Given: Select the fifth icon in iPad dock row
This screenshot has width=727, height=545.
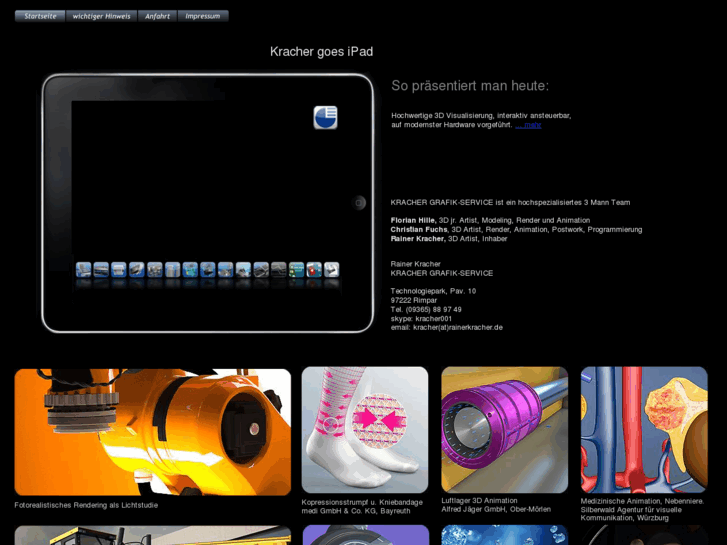Looking at the screenshot, I should (154, 269).
